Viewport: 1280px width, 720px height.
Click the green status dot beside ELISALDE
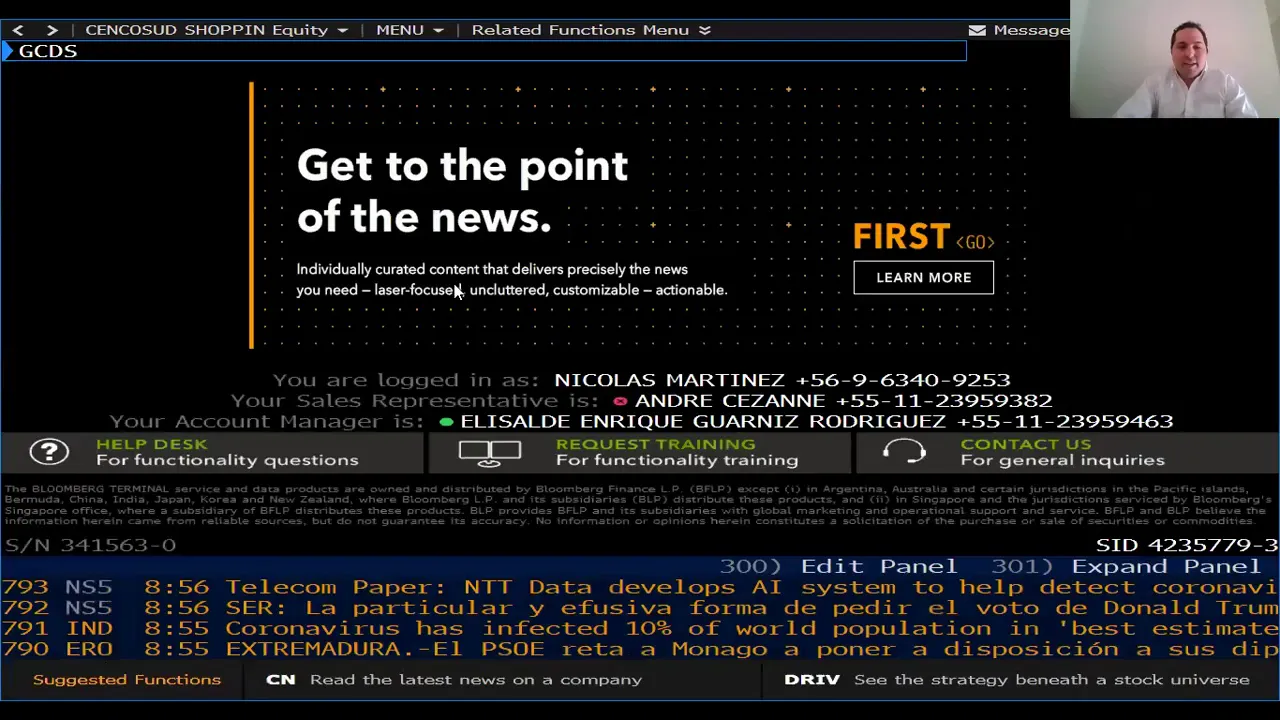pyautogui.click(x=446, y=422)
